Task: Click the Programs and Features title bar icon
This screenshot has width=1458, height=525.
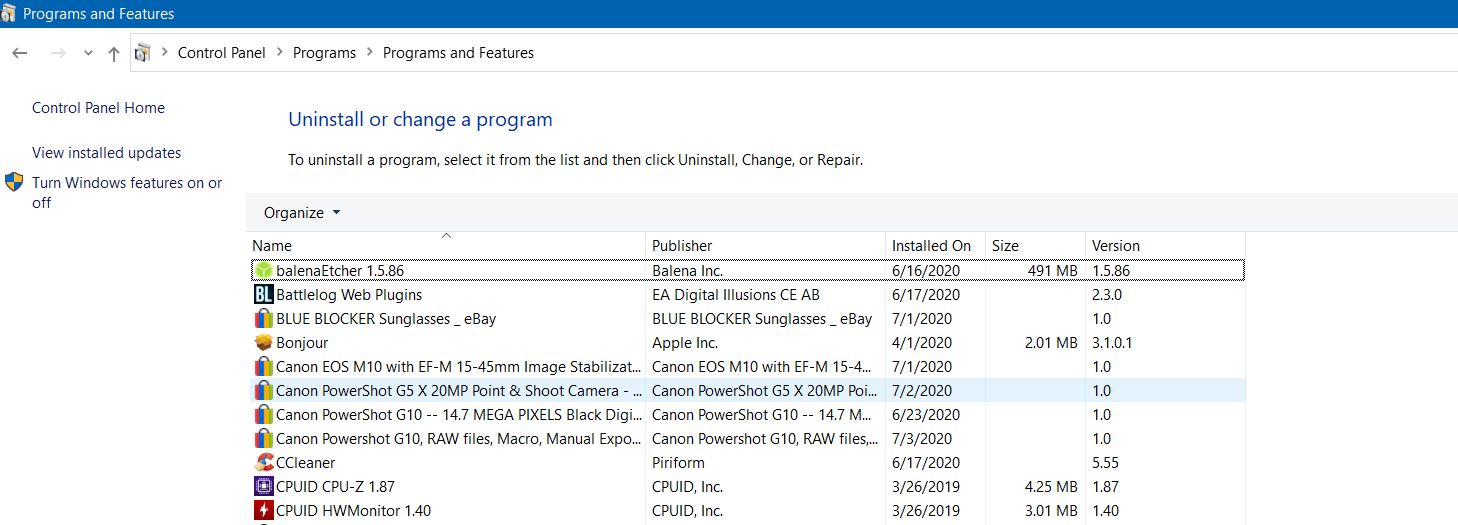Action: click(x=8, y=14)
